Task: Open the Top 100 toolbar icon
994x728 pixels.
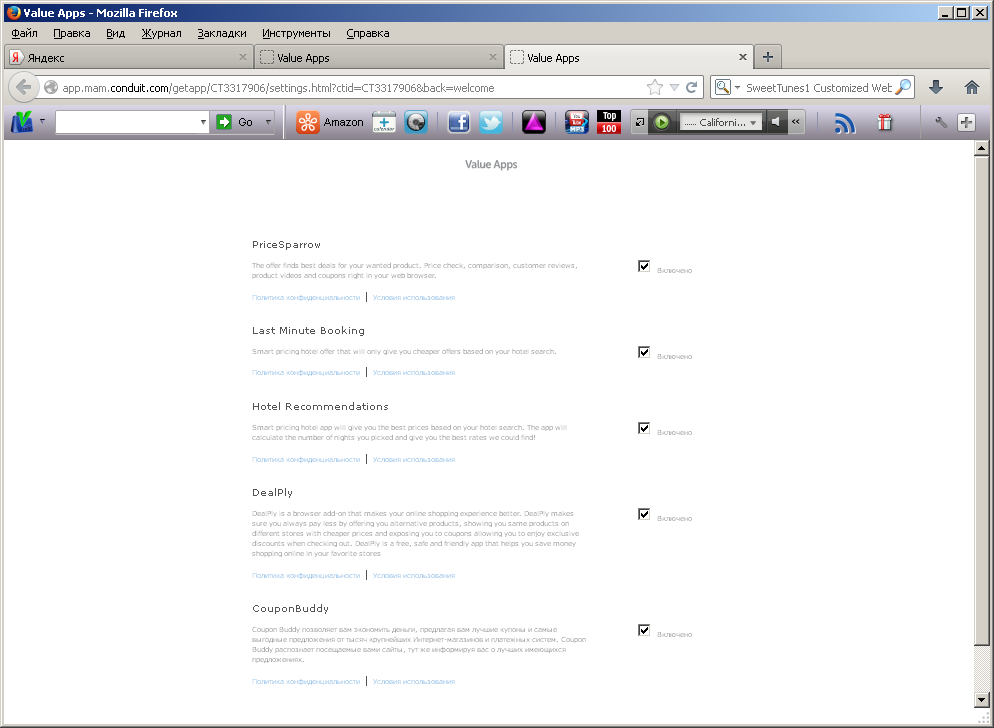Action: [609, 122]
